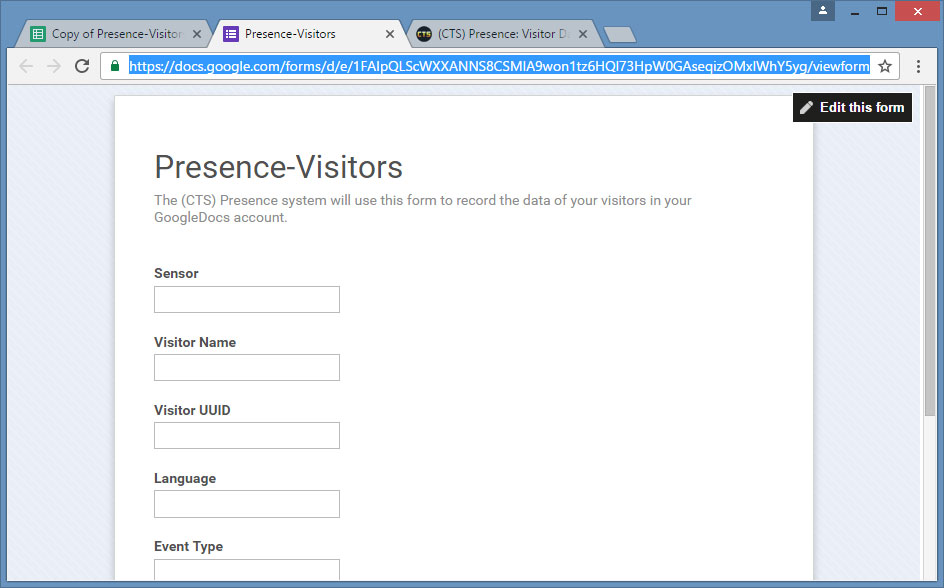Select the Language text field
The width and height of the screenshot is (944, 588).
tap(247, 504)
